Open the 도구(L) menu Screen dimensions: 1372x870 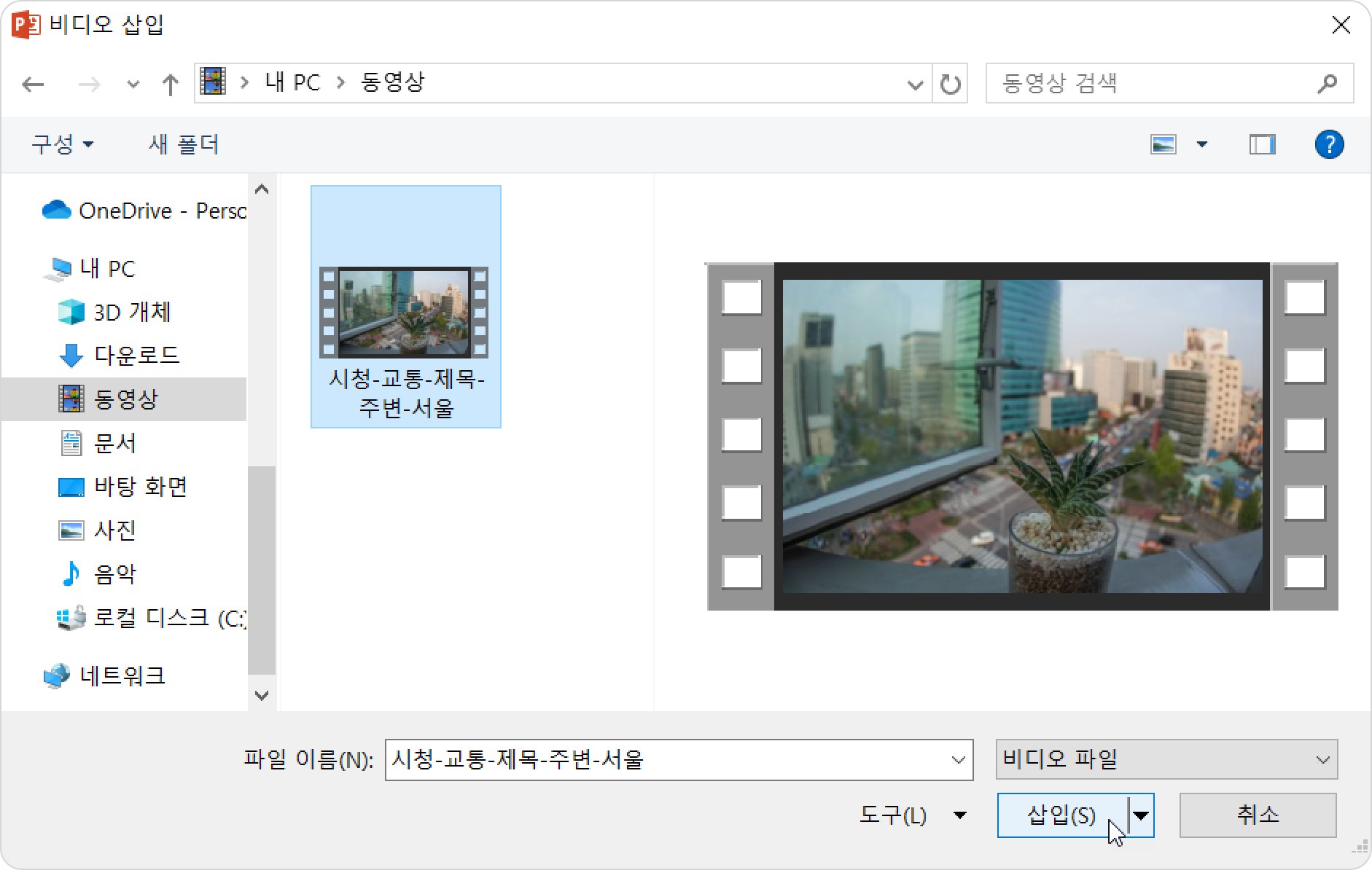911,815
